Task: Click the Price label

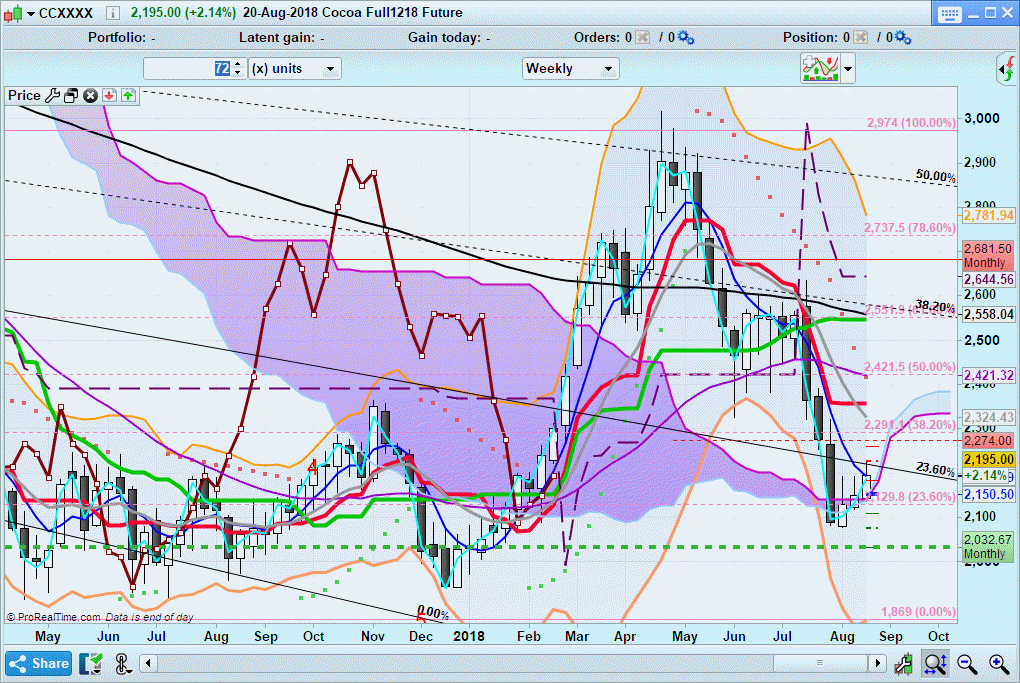Action: (x=24, y=95)
